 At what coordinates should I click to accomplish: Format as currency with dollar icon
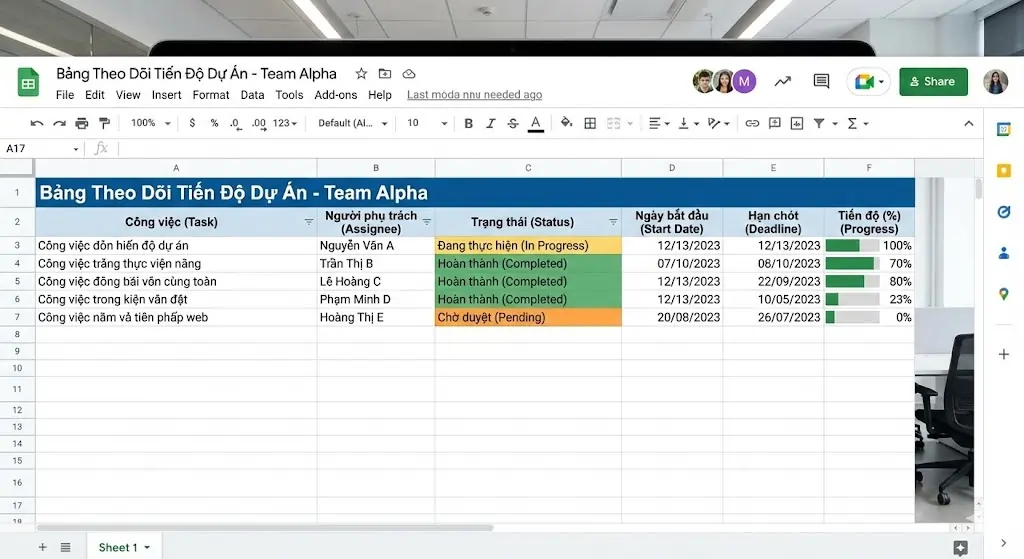(x=192, y=123)
